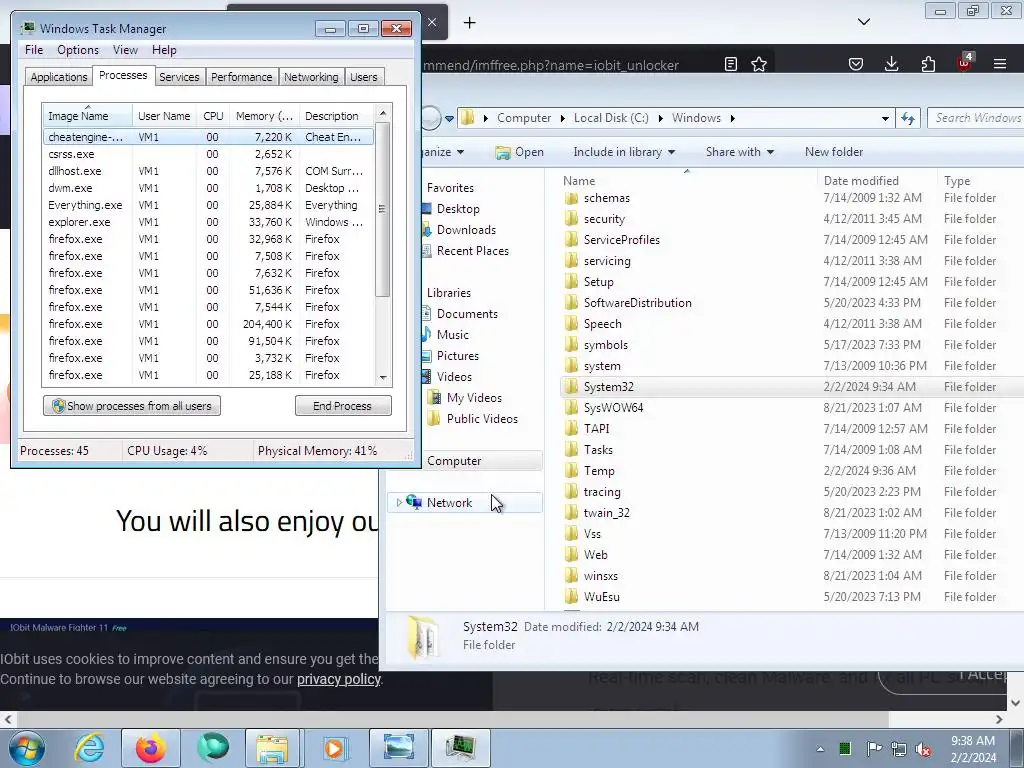Open Firefox reader view icon
Screen dimensions: 1024x768
click(x=731, y=64)
